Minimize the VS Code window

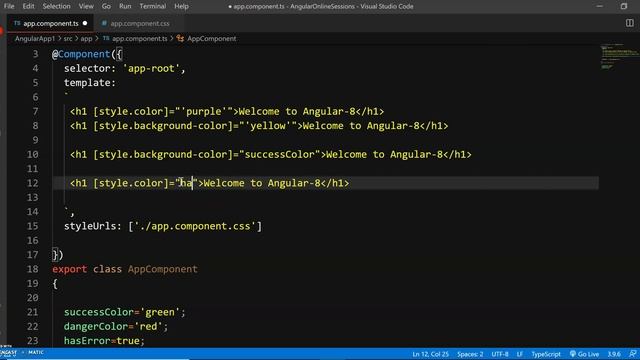click(x=599, y=6)
